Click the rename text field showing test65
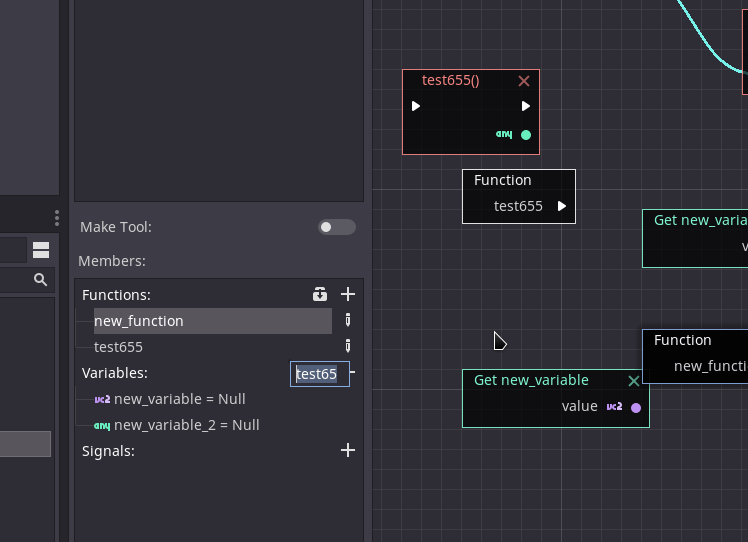 click(x=320, y=374)
